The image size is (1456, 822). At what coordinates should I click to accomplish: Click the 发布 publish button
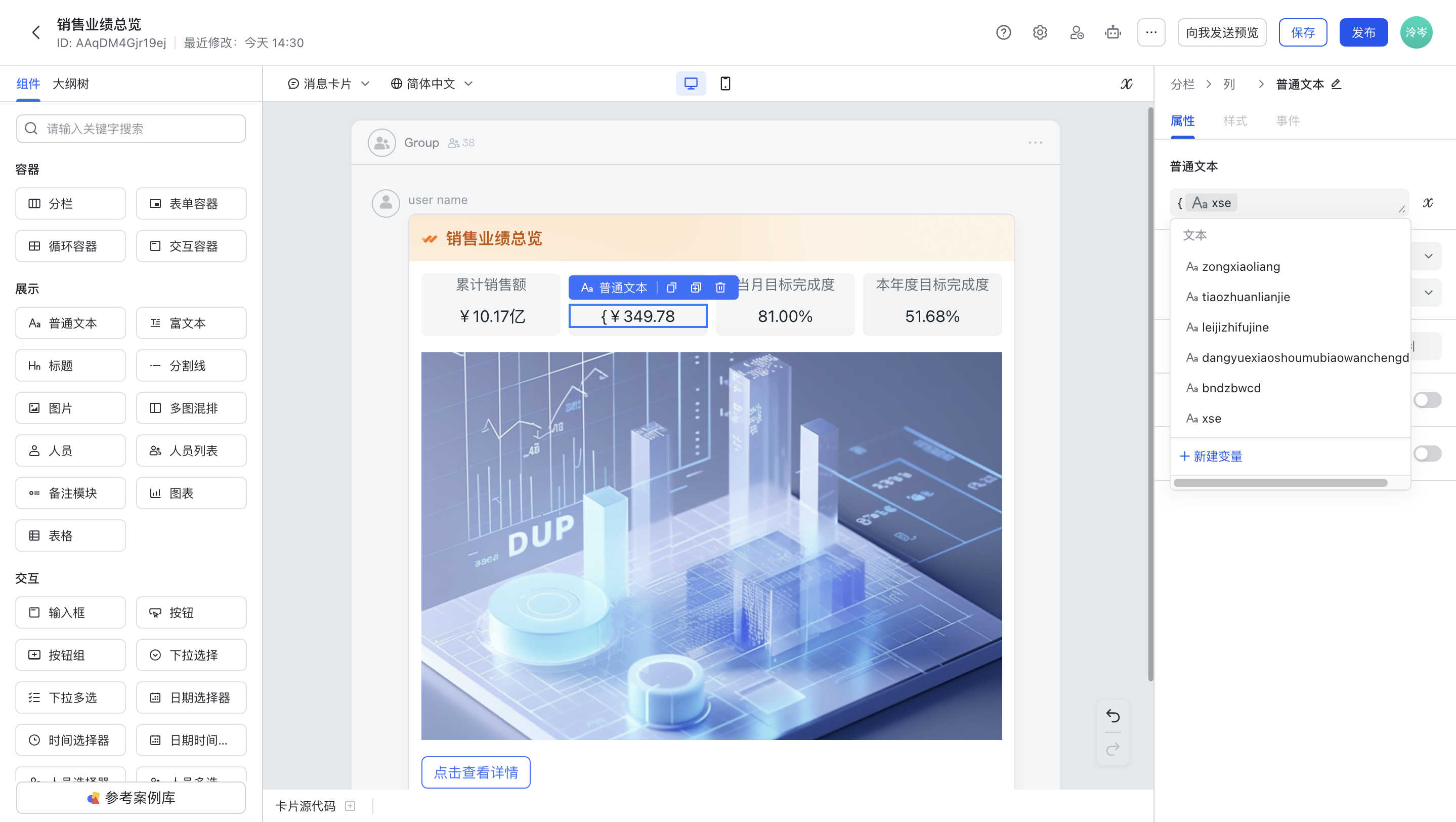tap(1363, 33)
